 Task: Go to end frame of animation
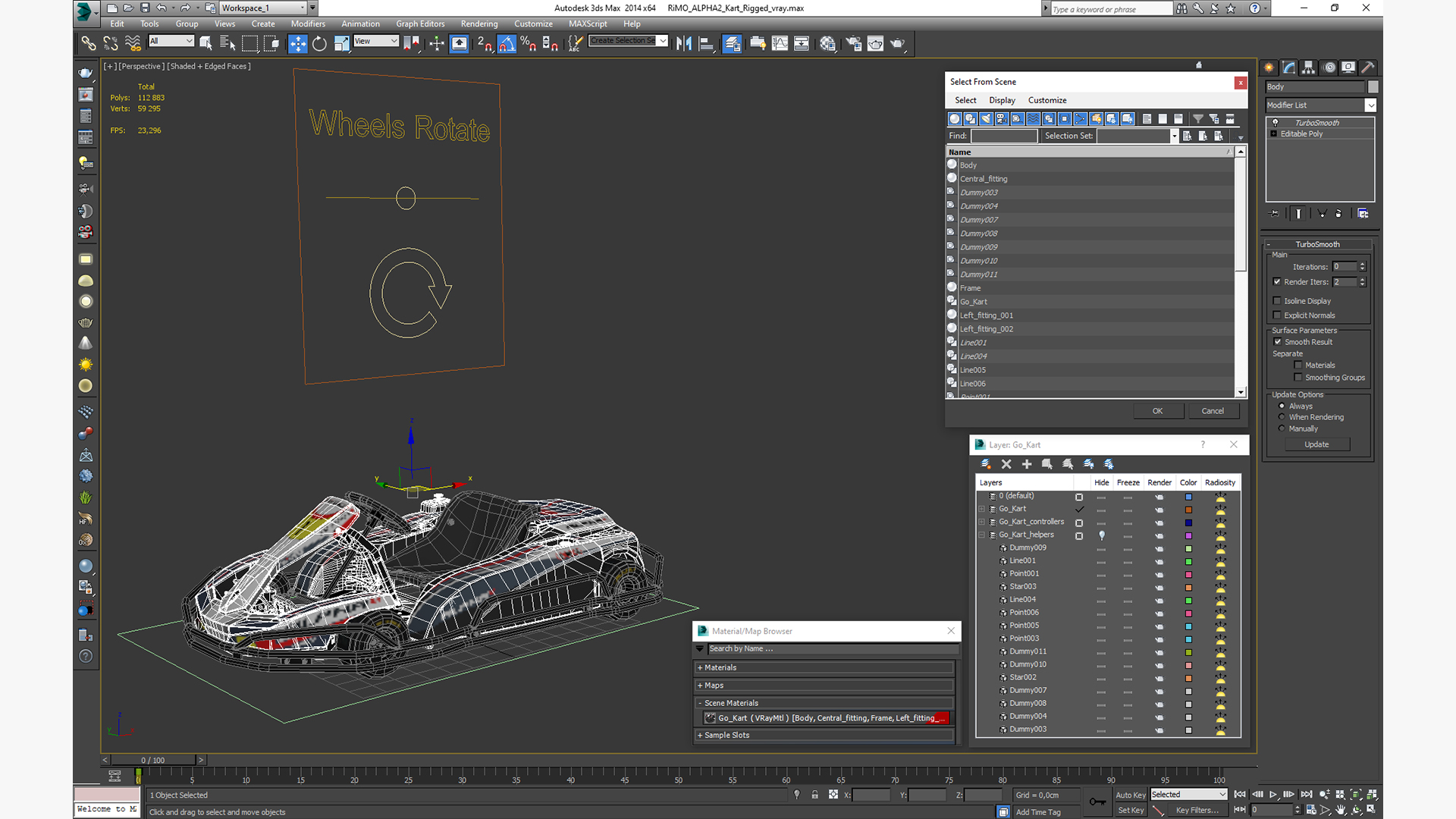pos(1307,794)
